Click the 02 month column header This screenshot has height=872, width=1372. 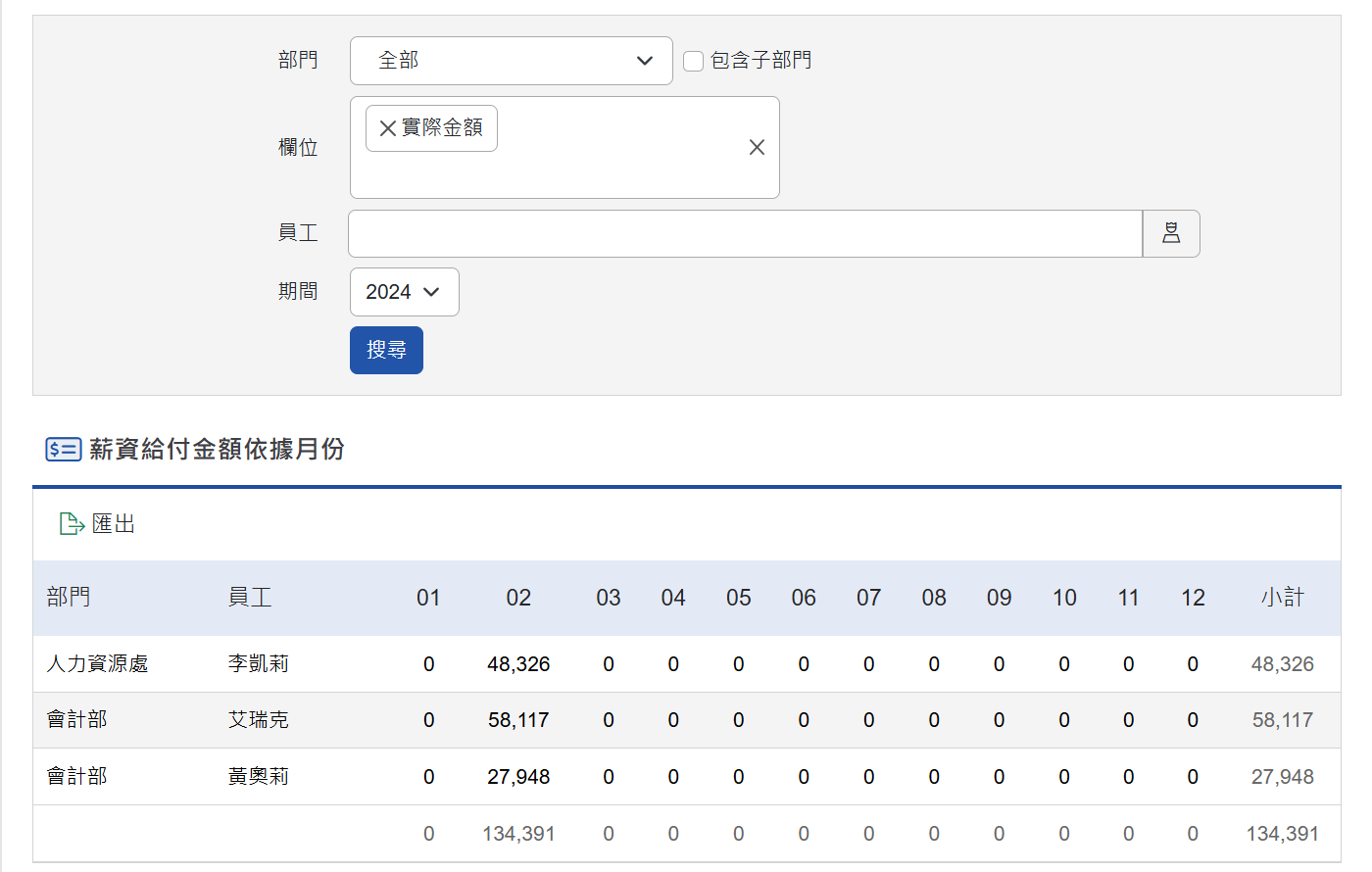coord(518,598)
